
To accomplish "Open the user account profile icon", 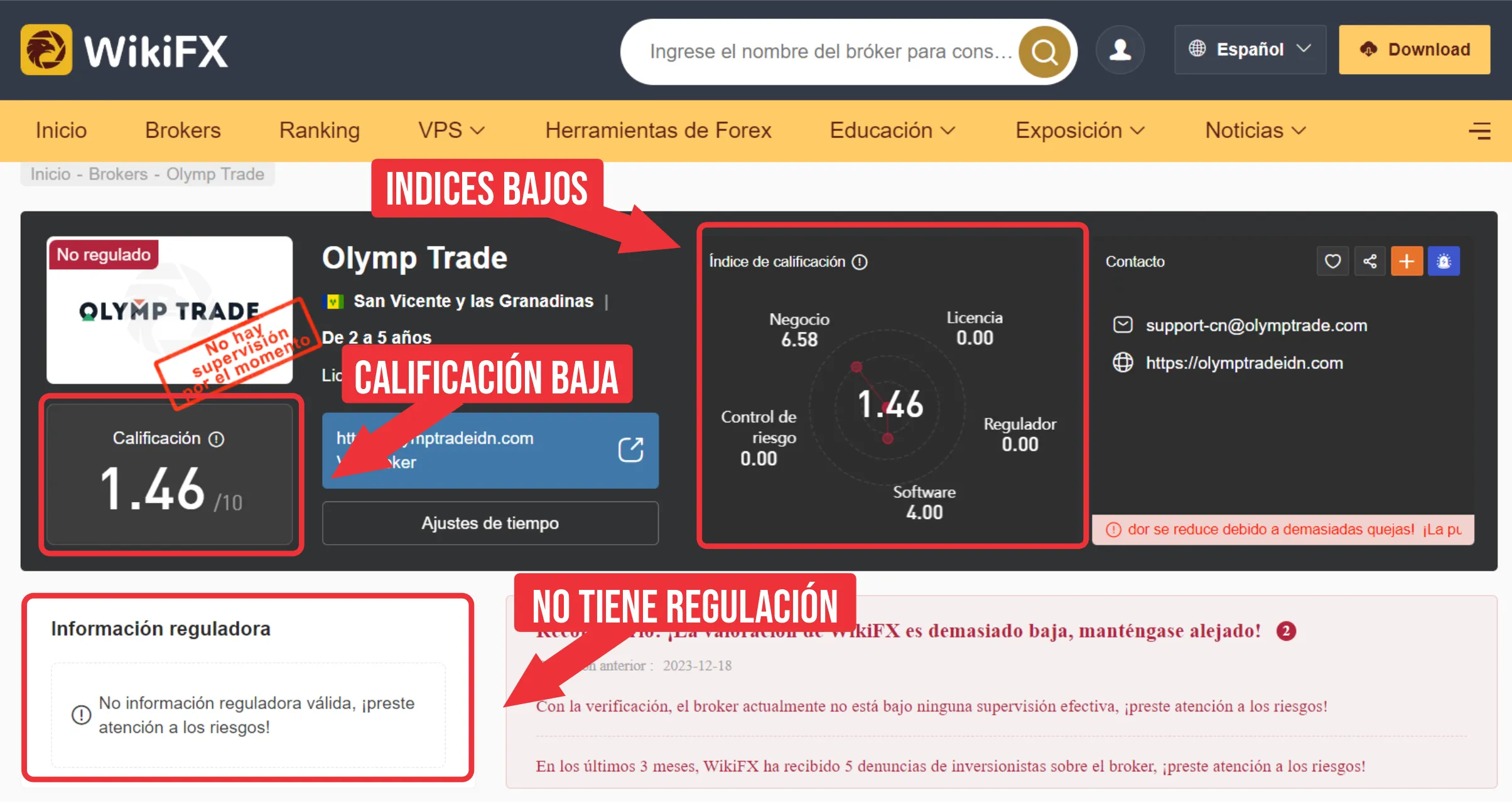I will [x=1120, y=50].
